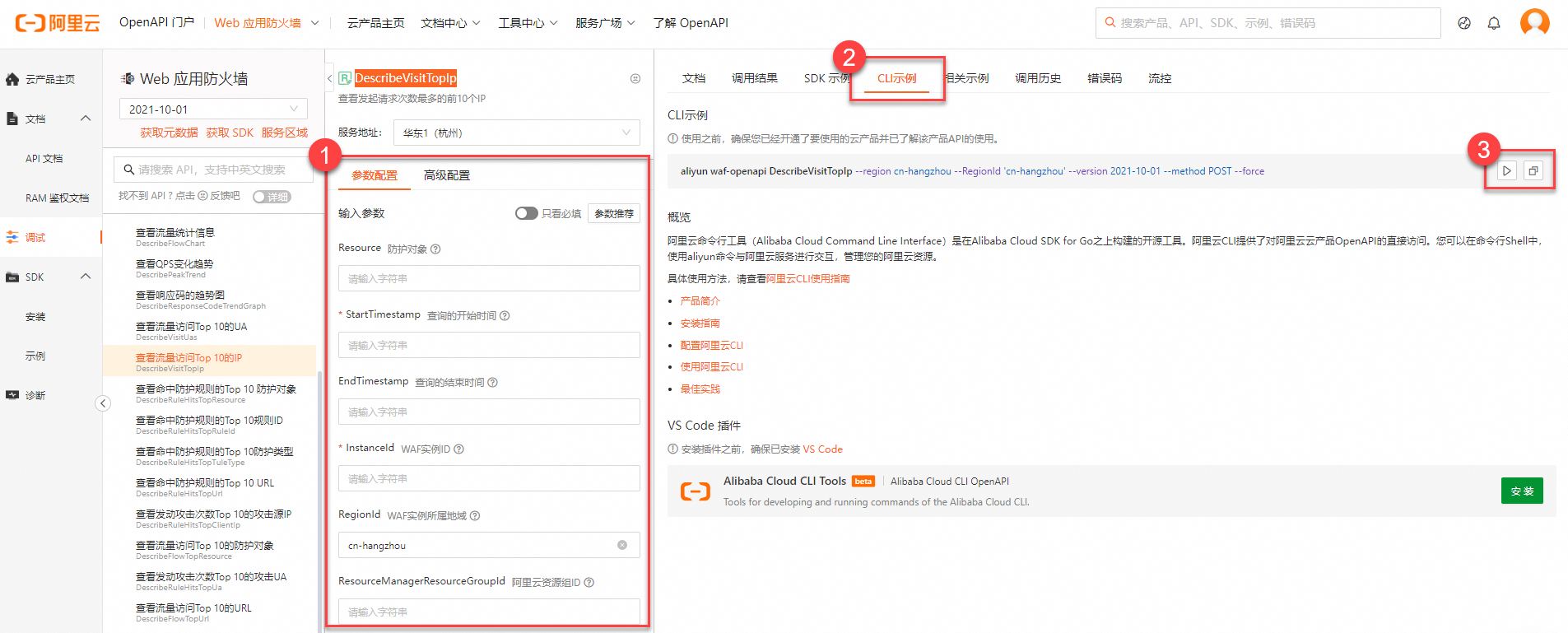Click the help icon next to 查询的结束时间
Screen dimensions: 1568x633
[x=492, y=382]
